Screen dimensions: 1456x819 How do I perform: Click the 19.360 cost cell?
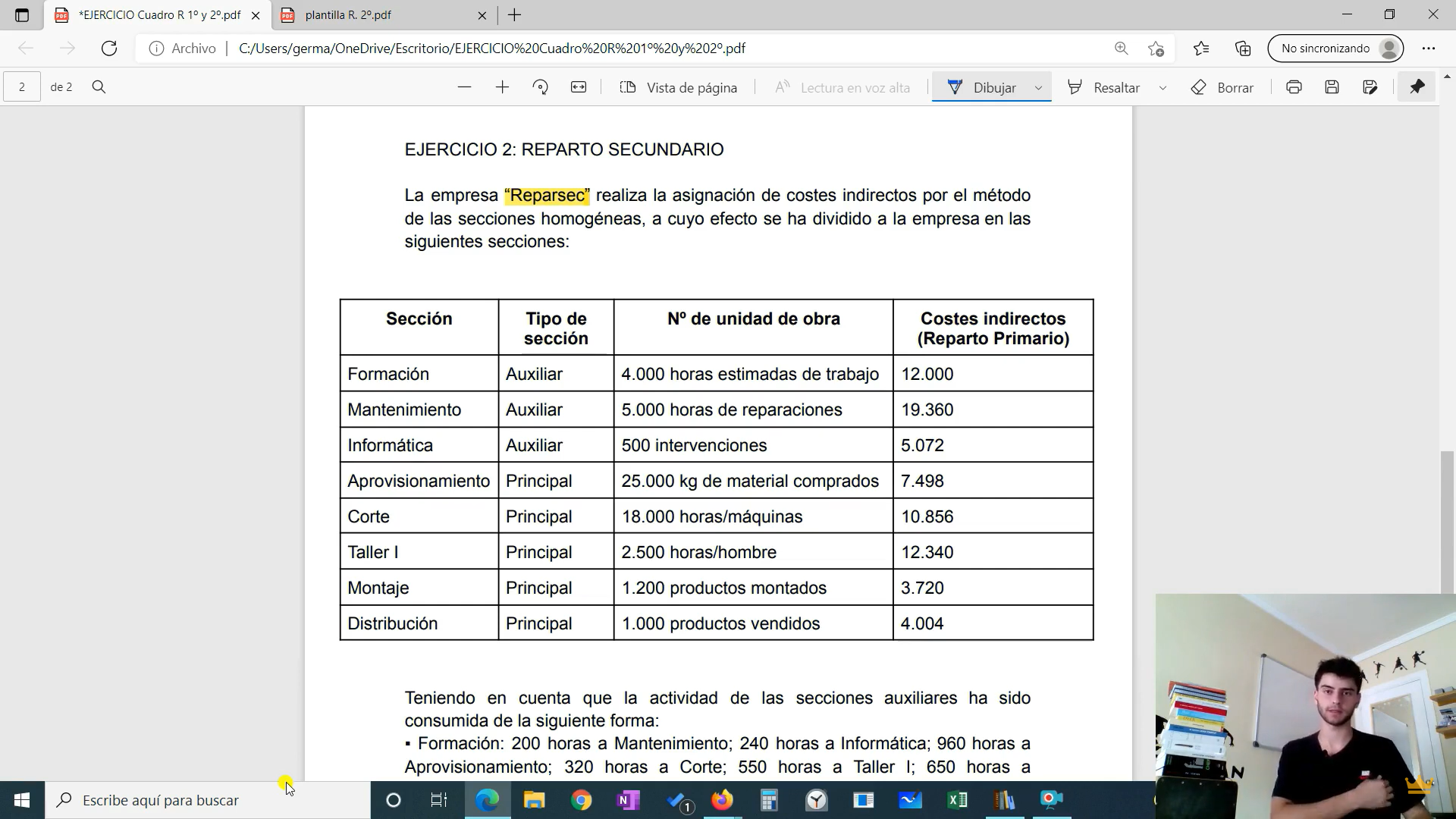tap(993, 409)
